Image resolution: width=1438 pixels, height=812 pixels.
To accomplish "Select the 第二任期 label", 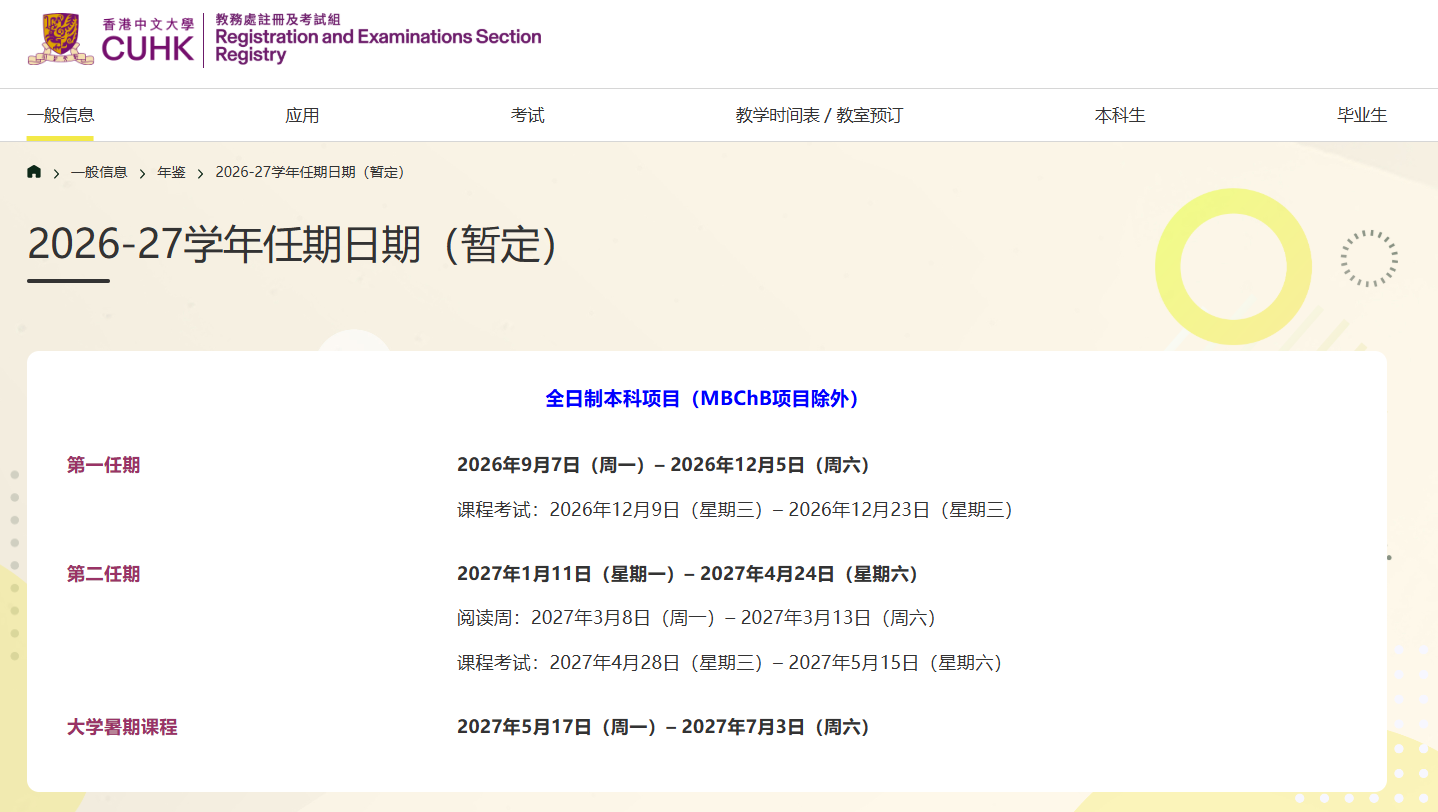I will point(103,574).
